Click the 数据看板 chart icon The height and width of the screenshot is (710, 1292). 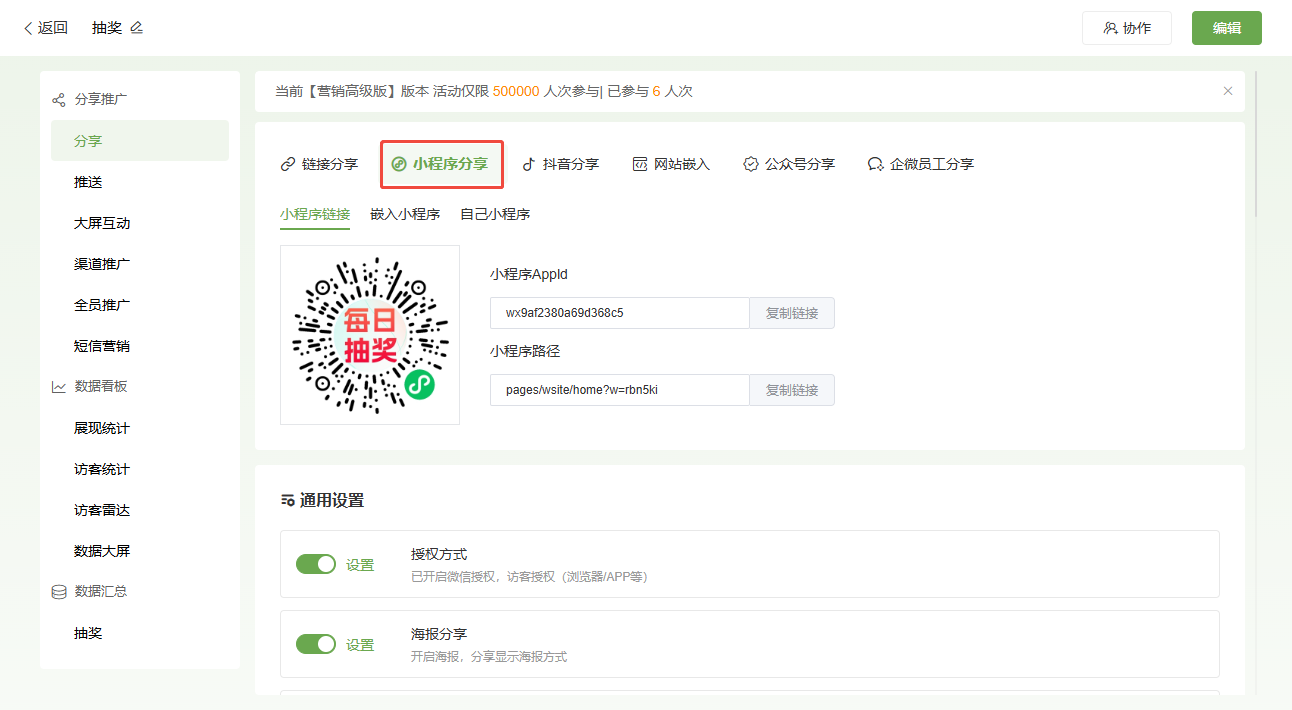(59, 386)
